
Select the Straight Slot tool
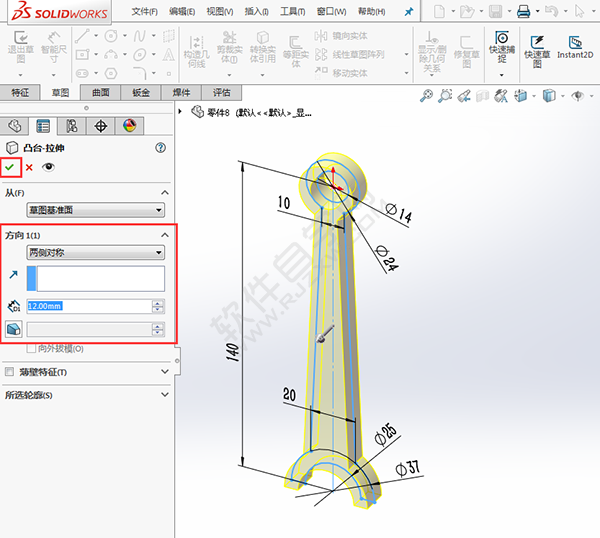[82, 73]
